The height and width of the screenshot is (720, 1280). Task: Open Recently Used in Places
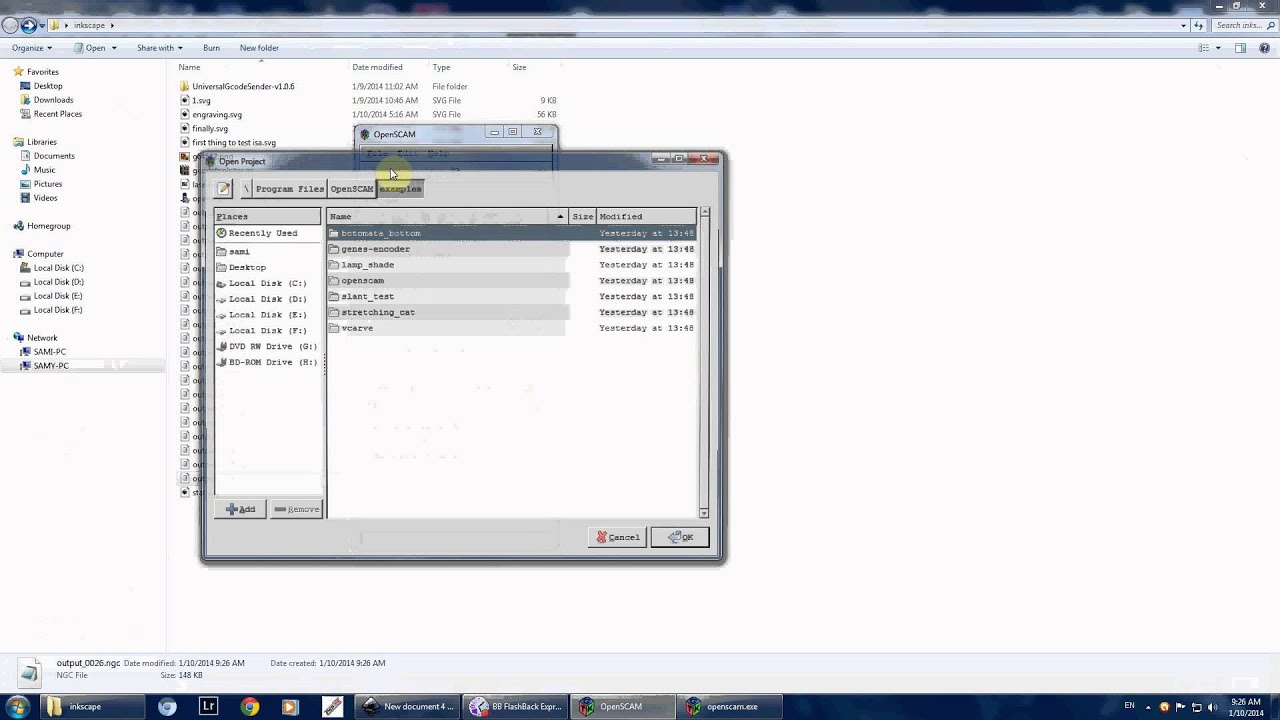263,233
